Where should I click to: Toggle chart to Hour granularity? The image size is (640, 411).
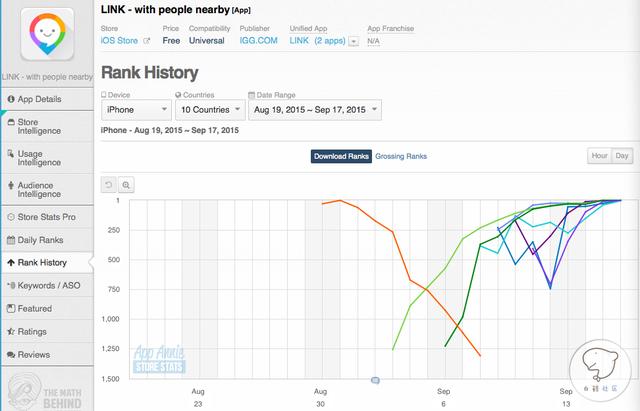(x=599, y=156)
